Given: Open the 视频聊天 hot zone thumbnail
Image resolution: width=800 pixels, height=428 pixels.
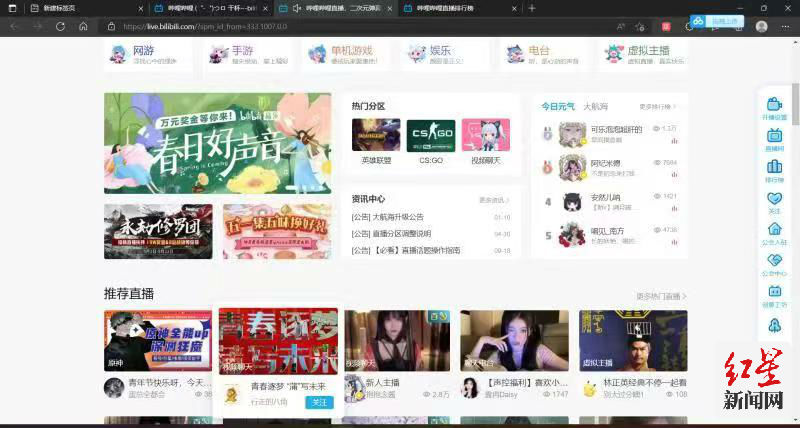Looking at the screenshot, I should (x=486, y=135).
